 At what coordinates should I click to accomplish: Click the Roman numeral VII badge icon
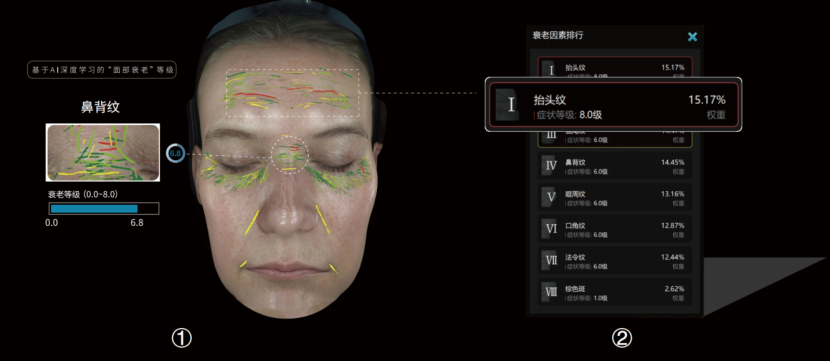tap(551, 261)
